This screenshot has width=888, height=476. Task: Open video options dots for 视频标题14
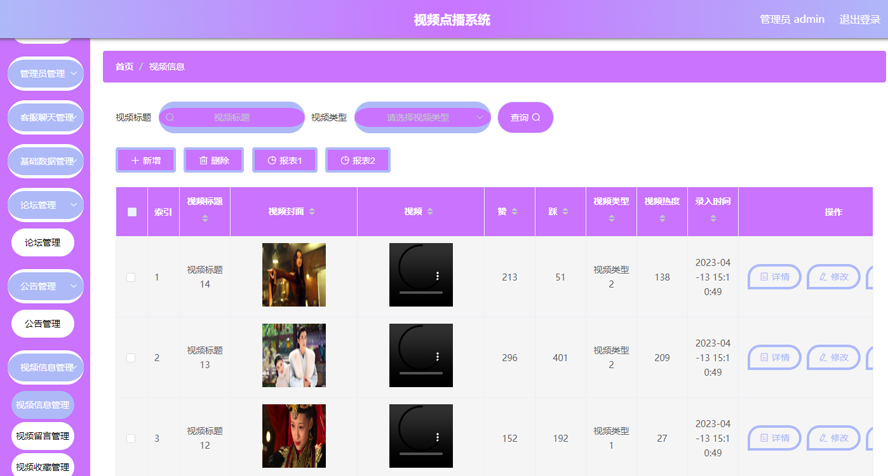pyautogui.click(x=437, y=276)
